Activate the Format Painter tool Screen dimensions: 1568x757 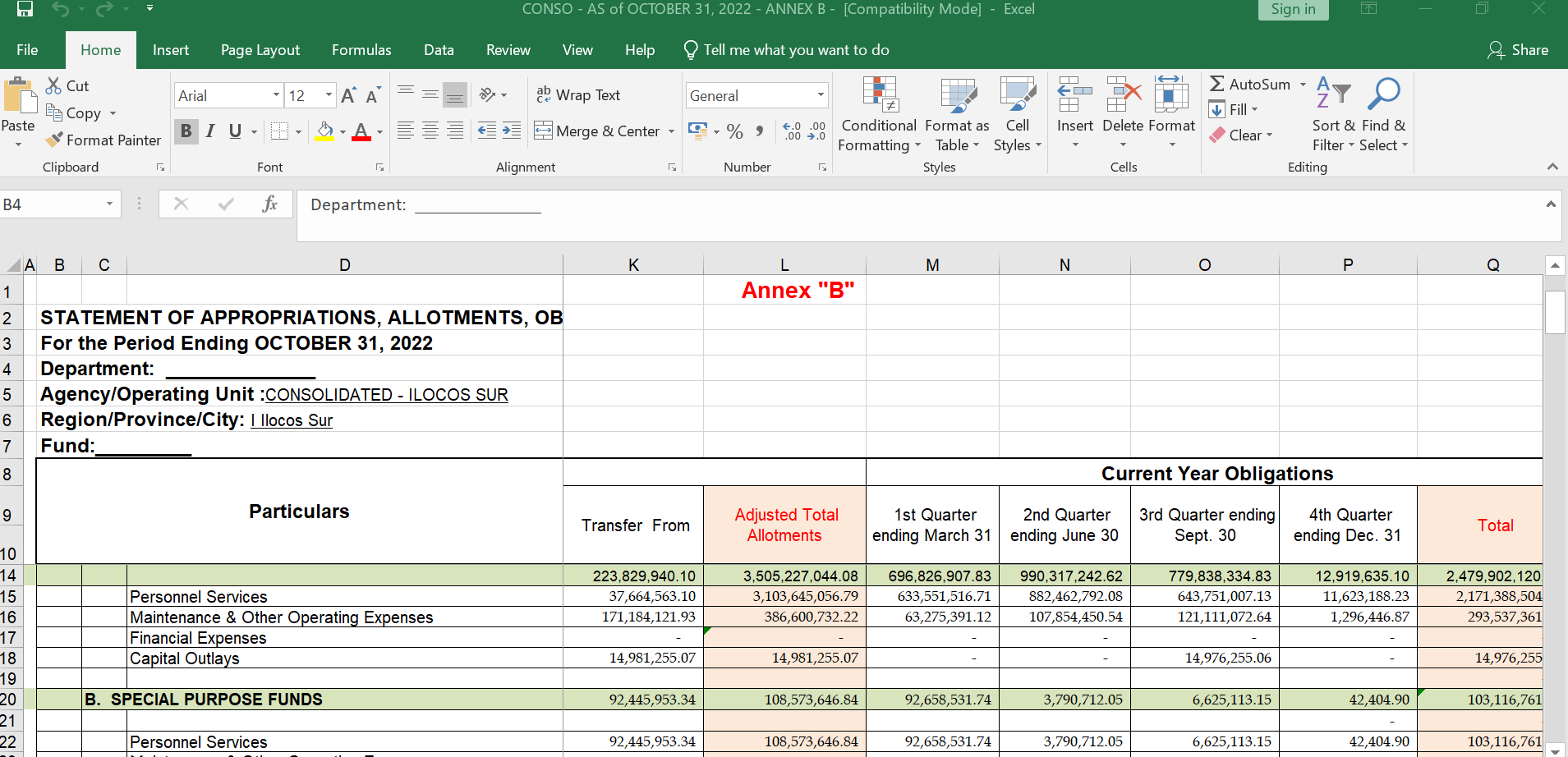pyautogui.click(x=103, y=140)
